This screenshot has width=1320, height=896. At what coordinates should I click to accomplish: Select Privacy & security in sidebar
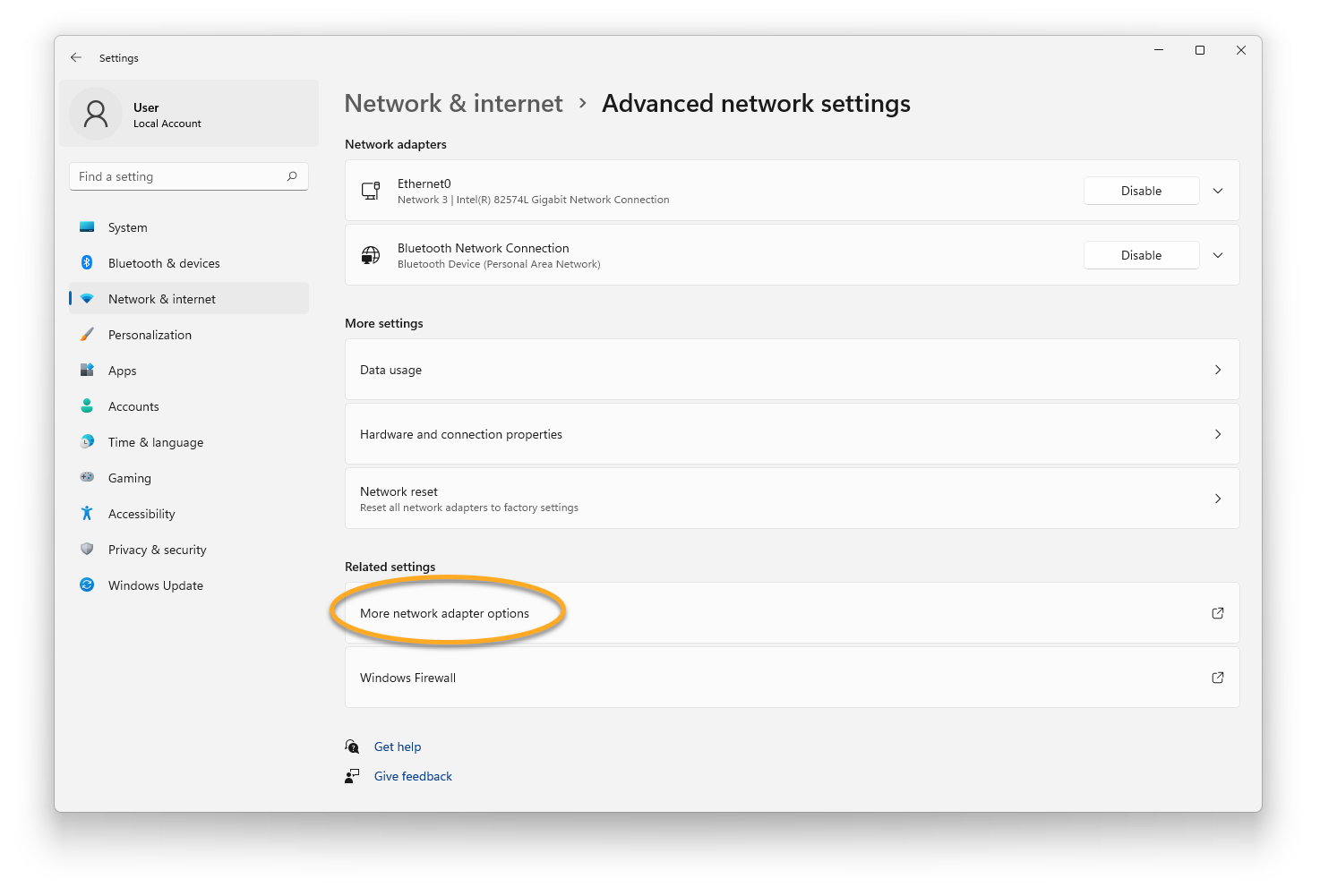158,550
